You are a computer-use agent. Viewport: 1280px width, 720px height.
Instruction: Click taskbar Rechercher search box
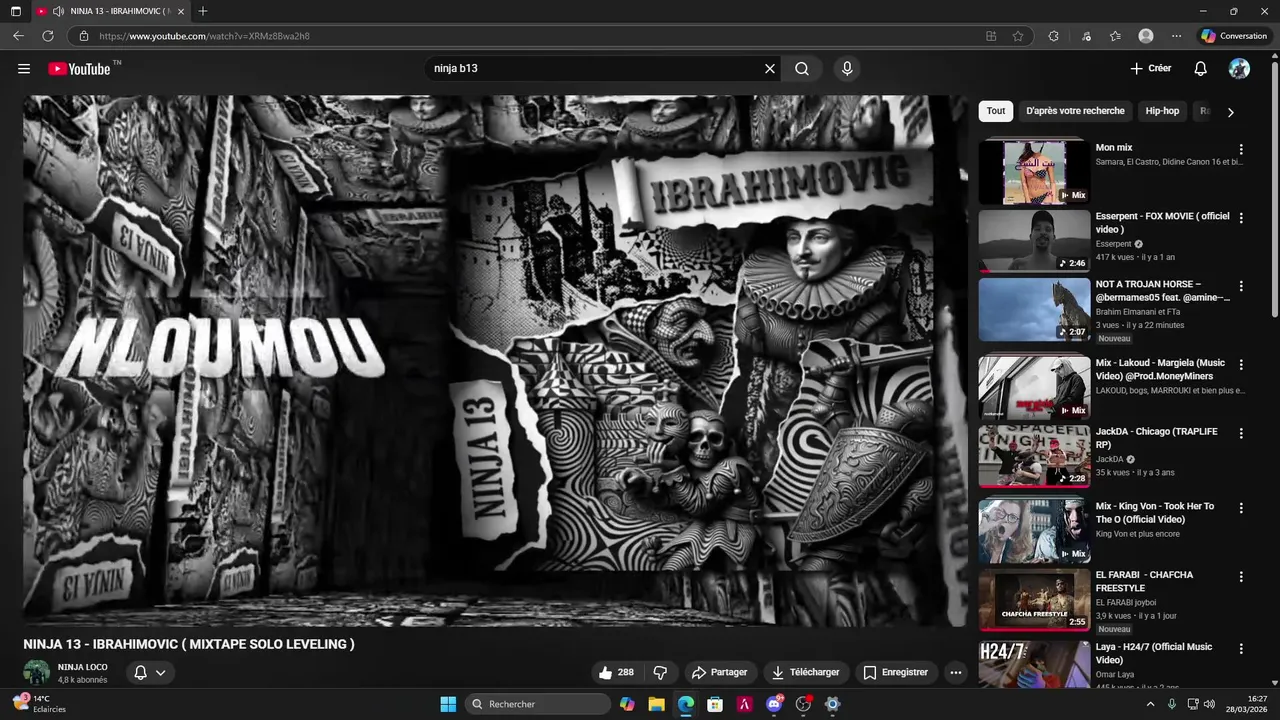[x=539, y=704]
